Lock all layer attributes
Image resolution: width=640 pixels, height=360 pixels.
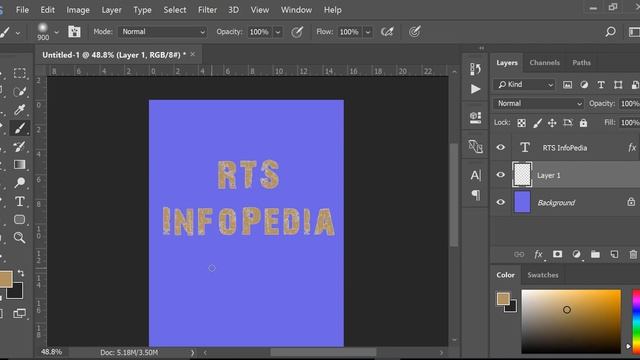[x=583, y=123]
